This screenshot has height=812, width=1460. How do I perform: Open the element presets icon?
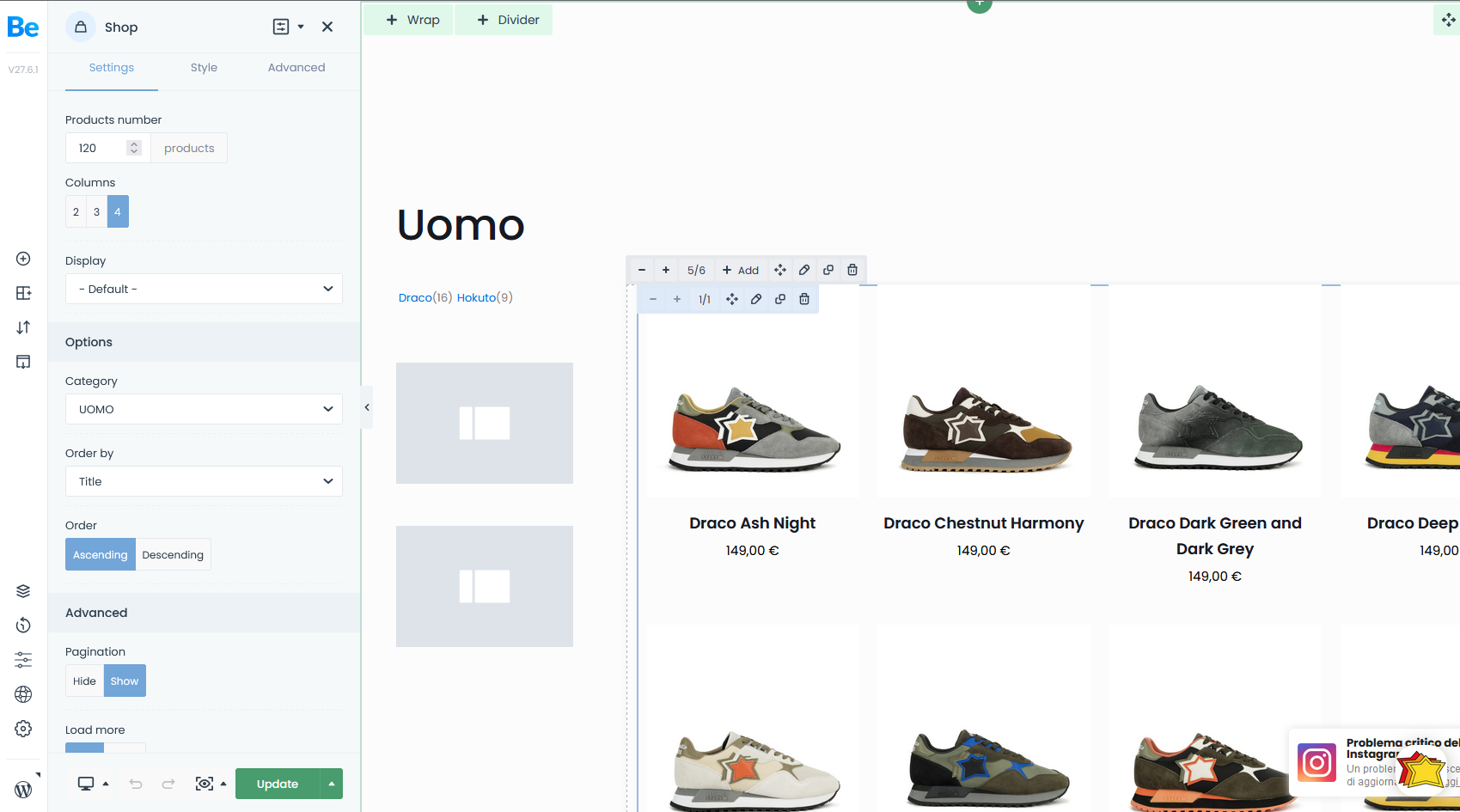click(x=281, y=27)
